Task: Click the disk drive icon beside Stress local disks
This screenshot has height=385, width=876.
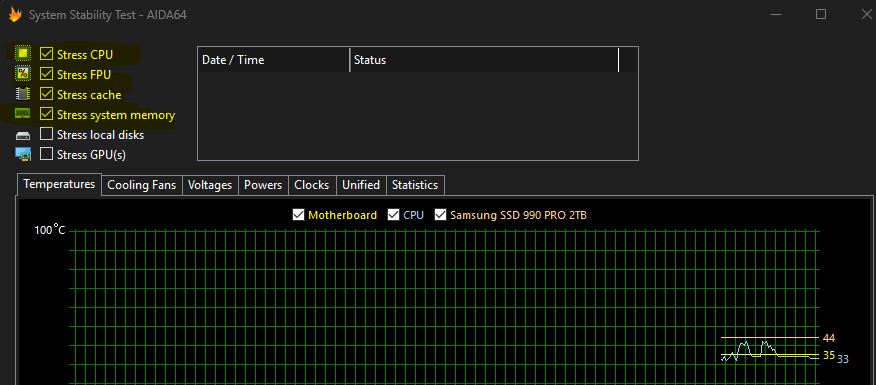Action: coord(23,135)
